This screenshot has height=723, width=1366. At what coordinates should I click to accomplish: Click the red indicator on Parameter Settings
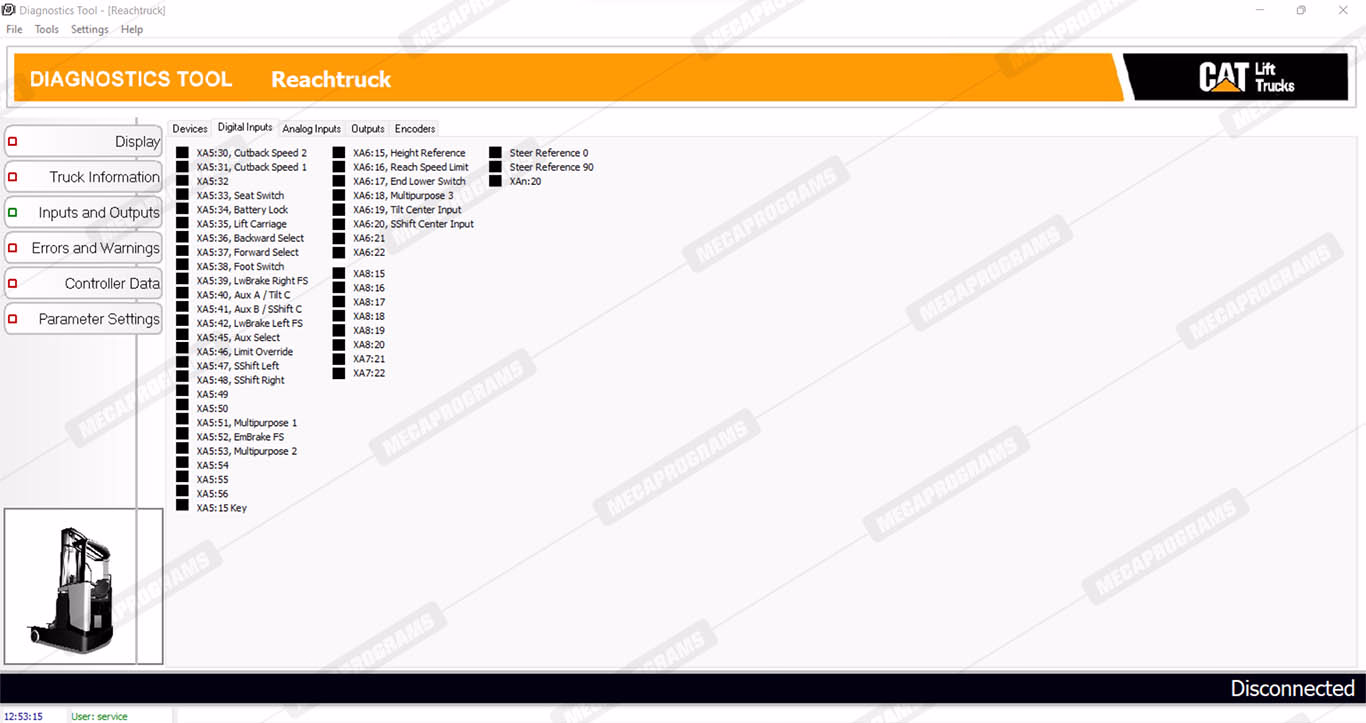(12, 319)
